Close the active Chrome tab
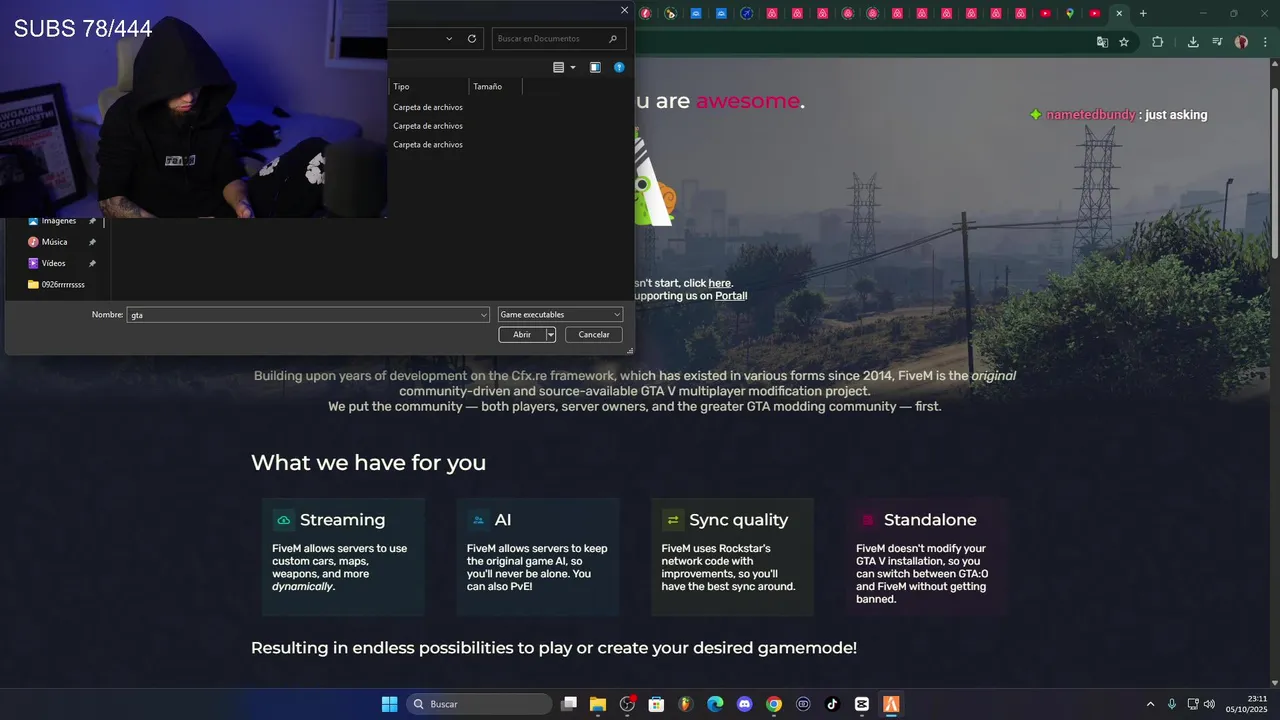The height and width of the screenshot is (720, 1280). coord(1119,13)
